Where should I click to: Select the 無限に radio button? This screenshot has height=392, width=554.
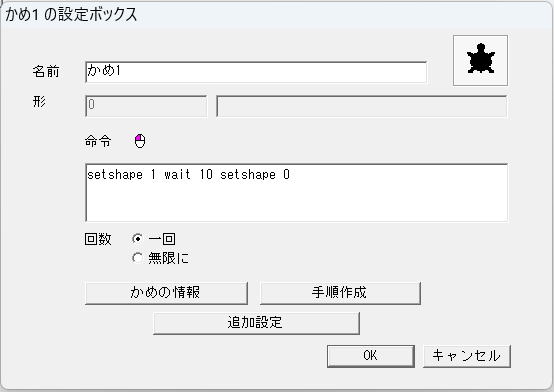137,258
